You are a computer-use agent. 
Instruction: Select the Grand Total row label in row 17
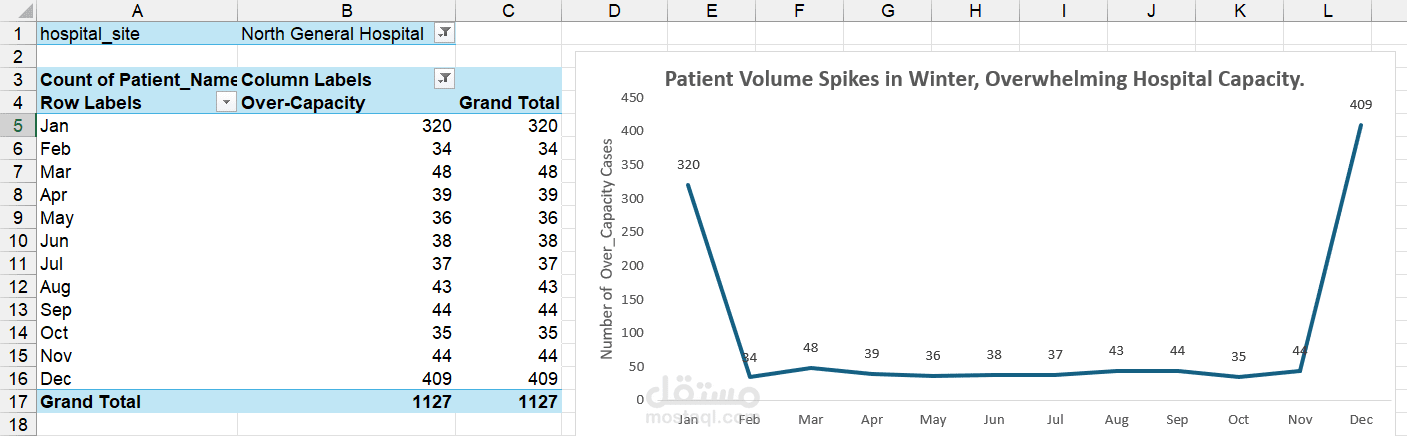(x=91, y=402)
